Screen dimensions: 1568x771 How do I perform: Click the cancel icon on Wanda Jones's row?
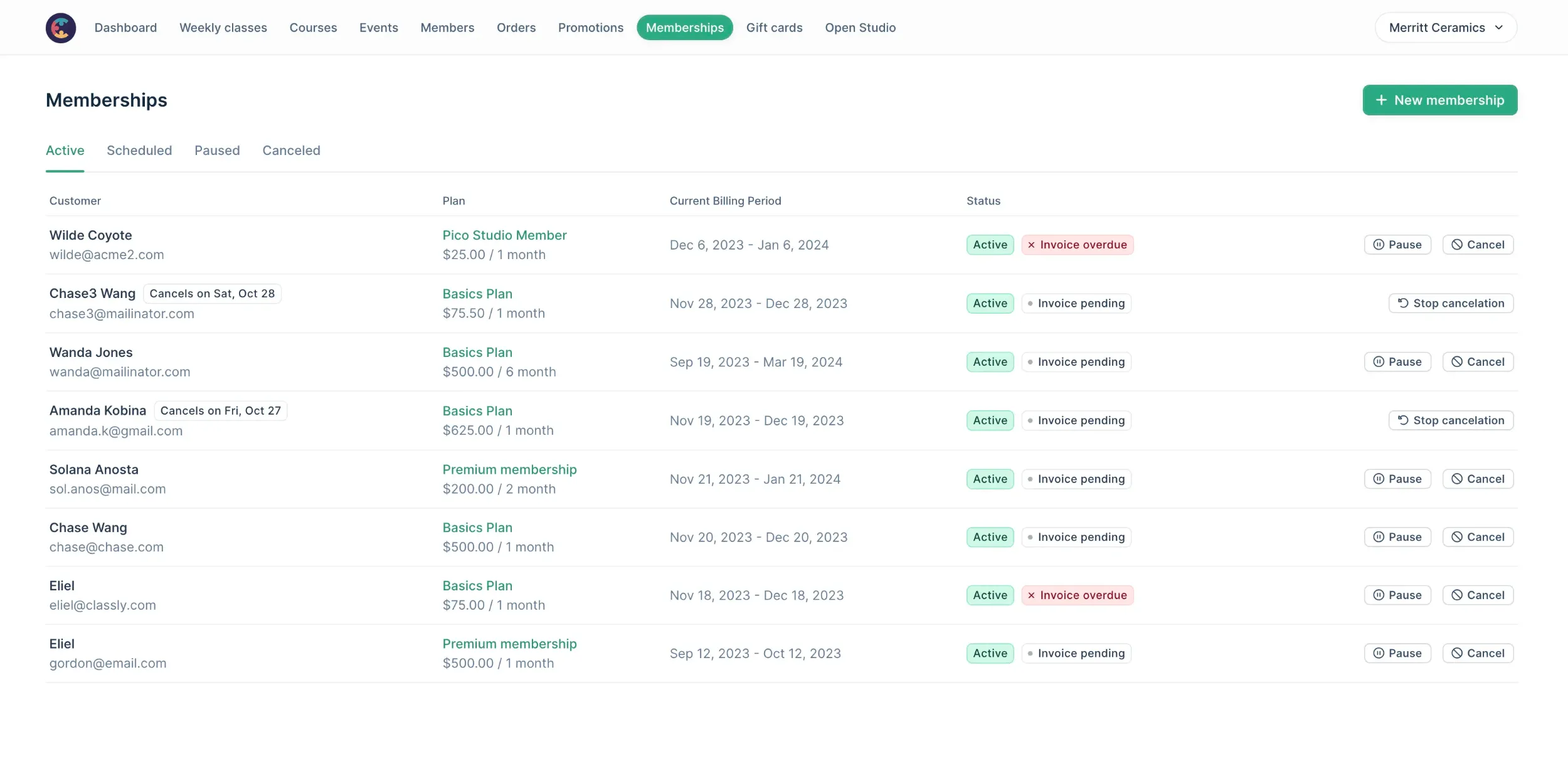(x=1456, y=361)
